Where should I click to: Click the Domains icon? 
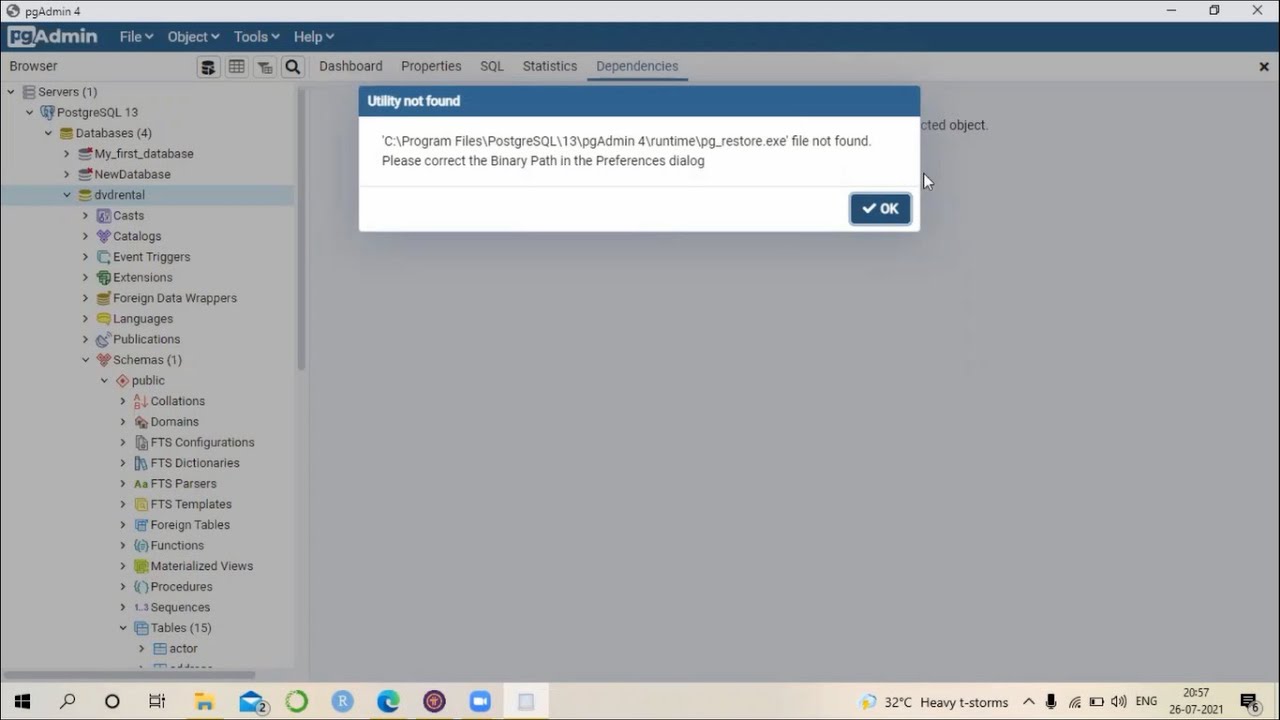coord(141,422)
